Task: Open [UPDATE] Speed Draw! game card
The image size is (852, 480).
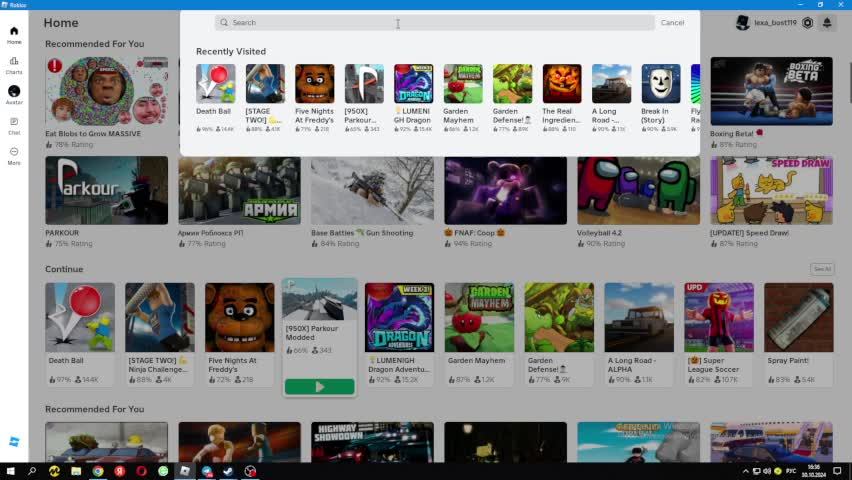Action: click(x=771, y=202)
